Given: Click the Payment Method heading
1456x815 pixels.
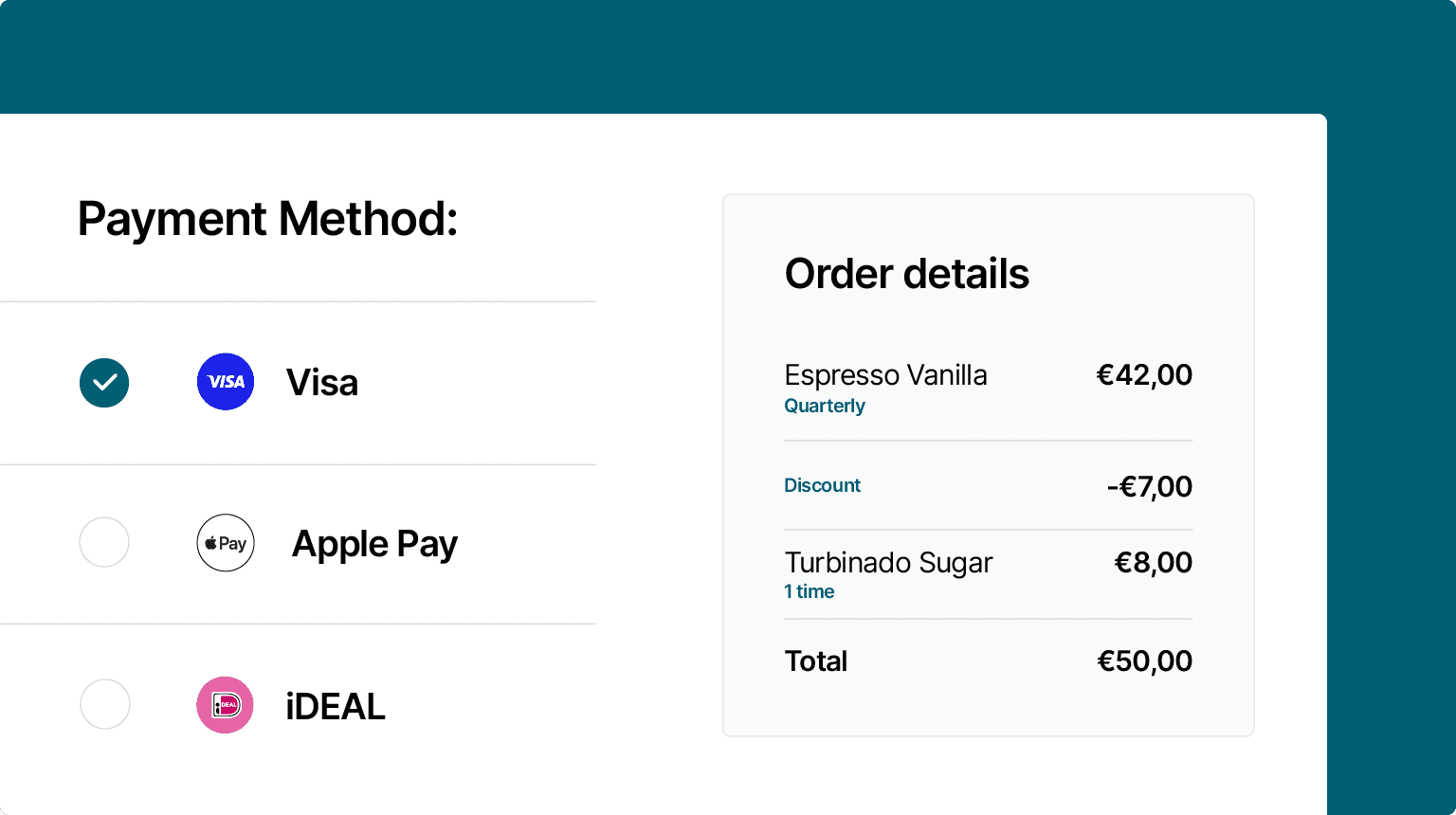Looking at the screenshot, I should [268, 219].
